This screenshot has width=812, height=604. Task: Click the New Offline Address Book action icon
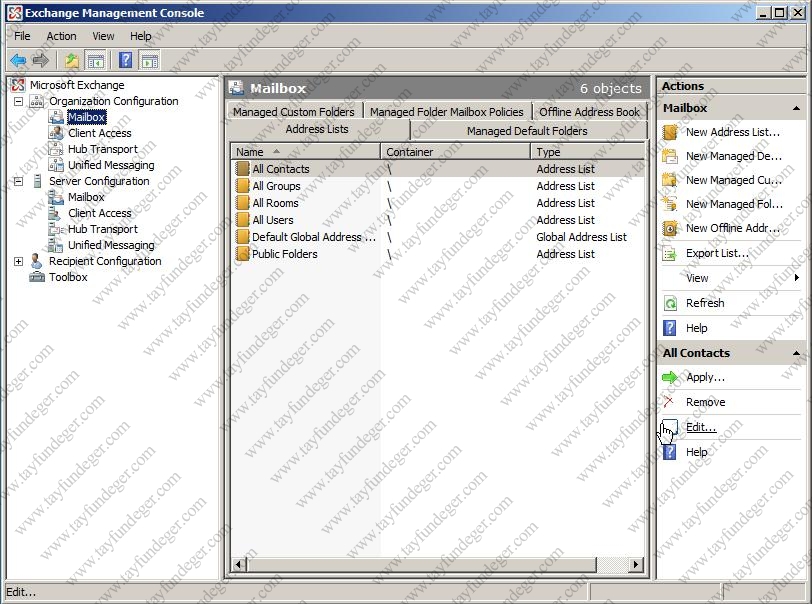pyautogui.click(x=670, y=228)
